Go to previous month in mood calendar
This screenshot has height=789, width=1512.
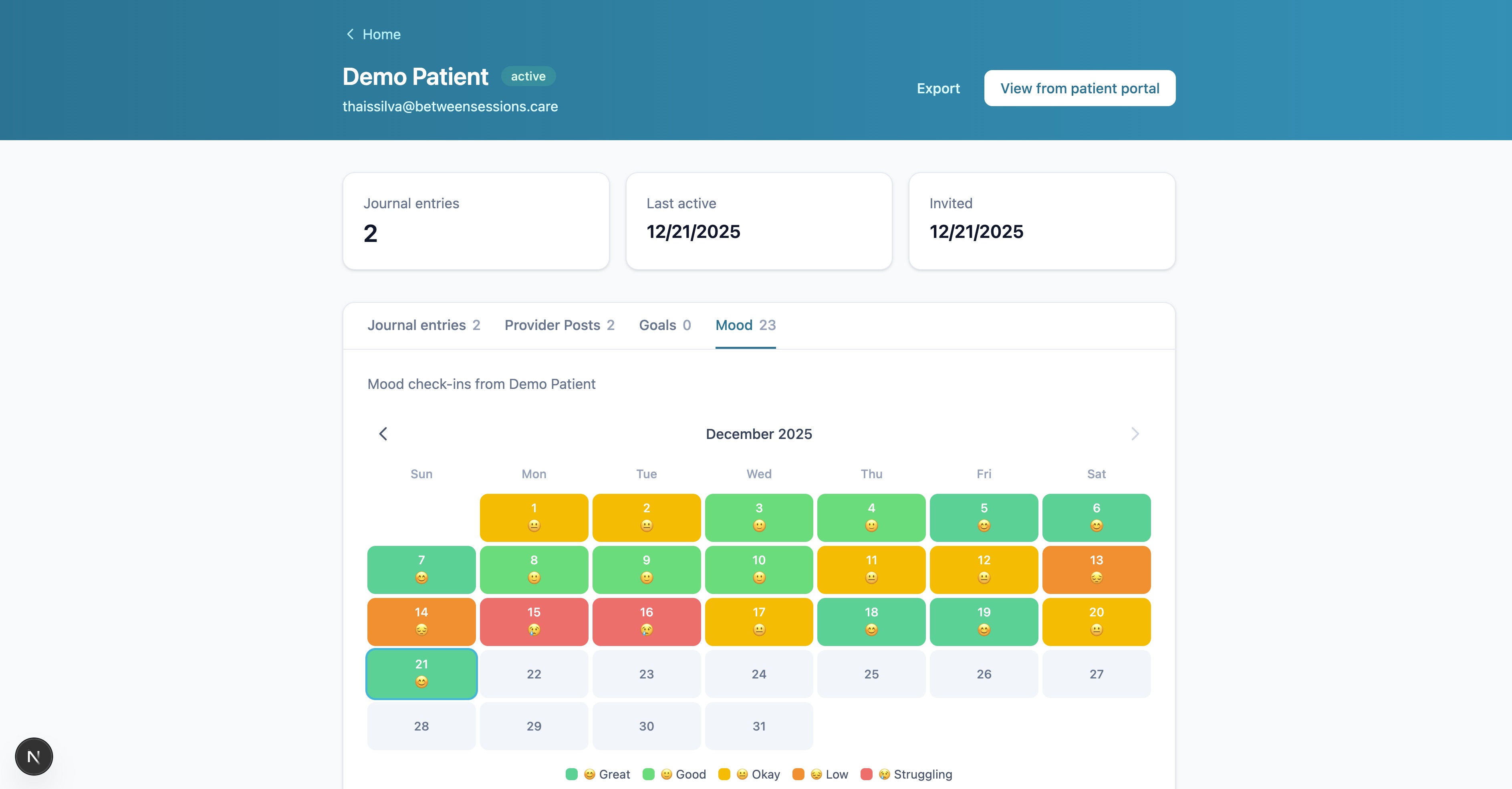point(383,434)
